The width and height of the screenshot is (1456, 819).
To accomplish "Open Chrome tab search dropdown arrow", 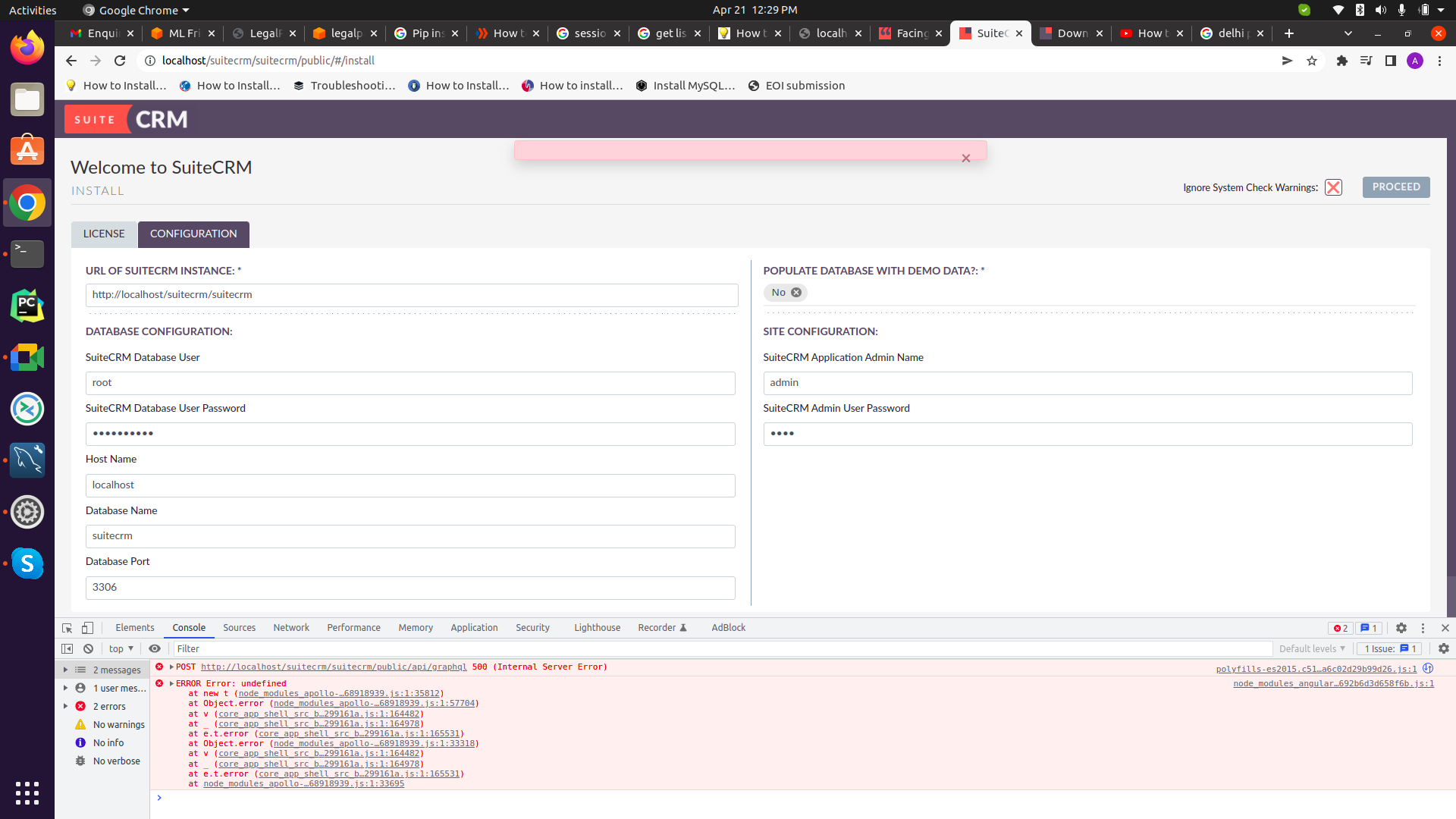I will pos(1348,33).
